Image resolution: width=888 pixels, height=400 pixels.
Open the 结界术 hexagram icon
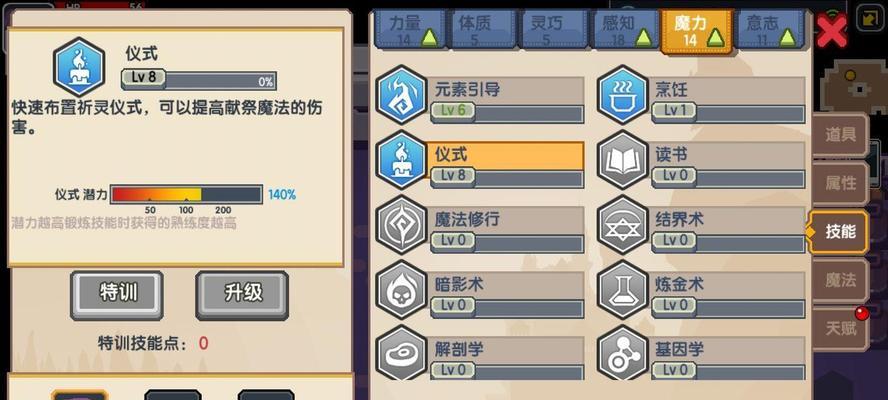point(622,225)
